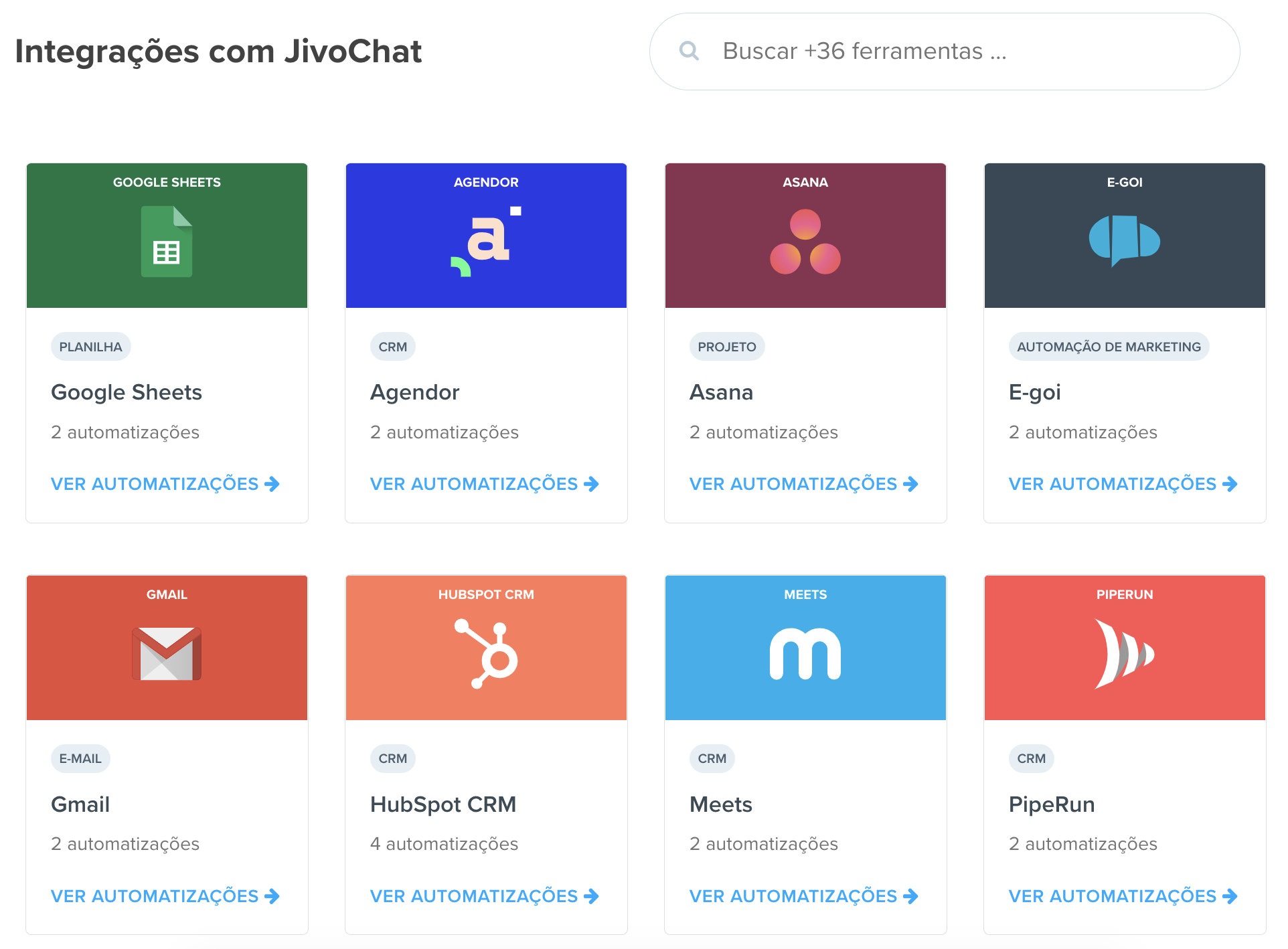Viewport: 1288px width, 949px height.
Task: Select the 'E-goi' card title
Action: 1035,392
